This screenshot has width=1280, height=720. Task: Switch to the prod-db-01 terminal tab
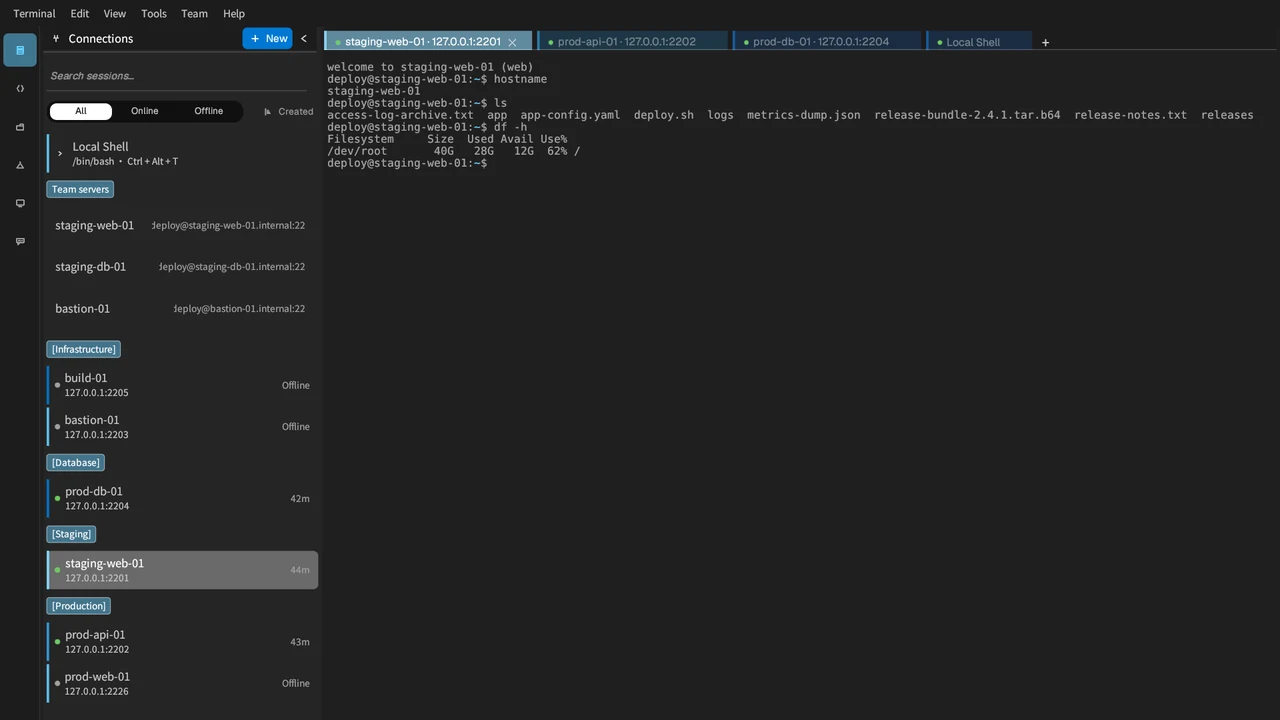(x=826, y=42)
